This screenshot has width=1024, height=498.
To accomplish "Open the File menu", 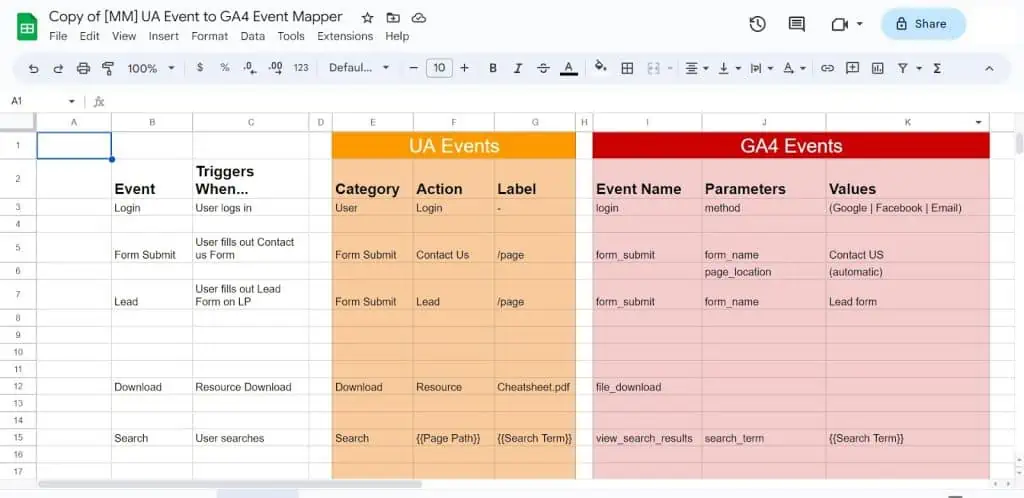I will pyautogui.click(x=58, y=37).
